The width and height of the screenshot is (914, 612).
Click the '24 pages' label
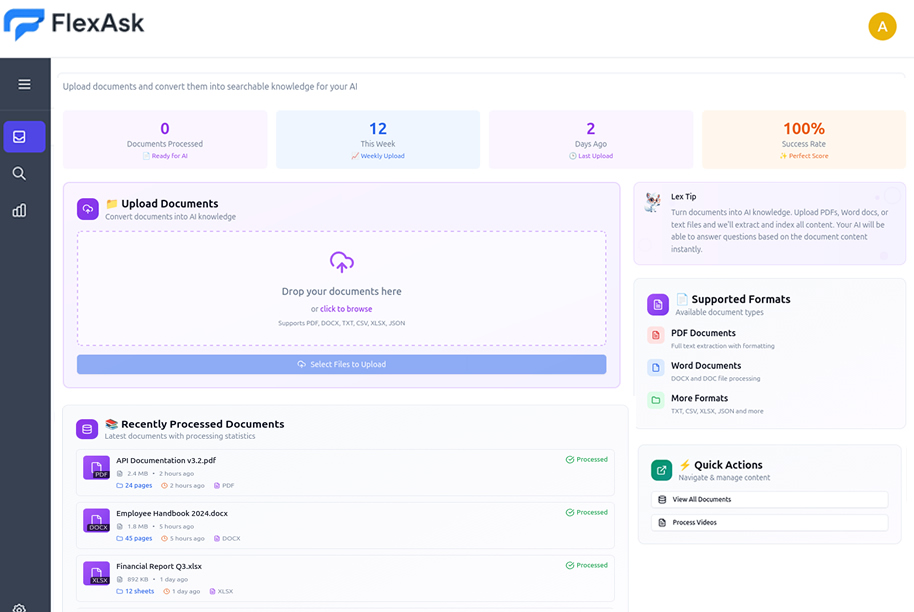tap(138, 486)
